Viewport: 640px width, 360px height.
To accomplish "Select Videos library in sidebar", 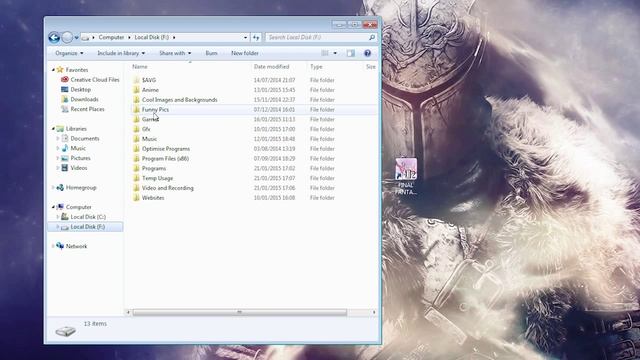I will pos(79,168).
